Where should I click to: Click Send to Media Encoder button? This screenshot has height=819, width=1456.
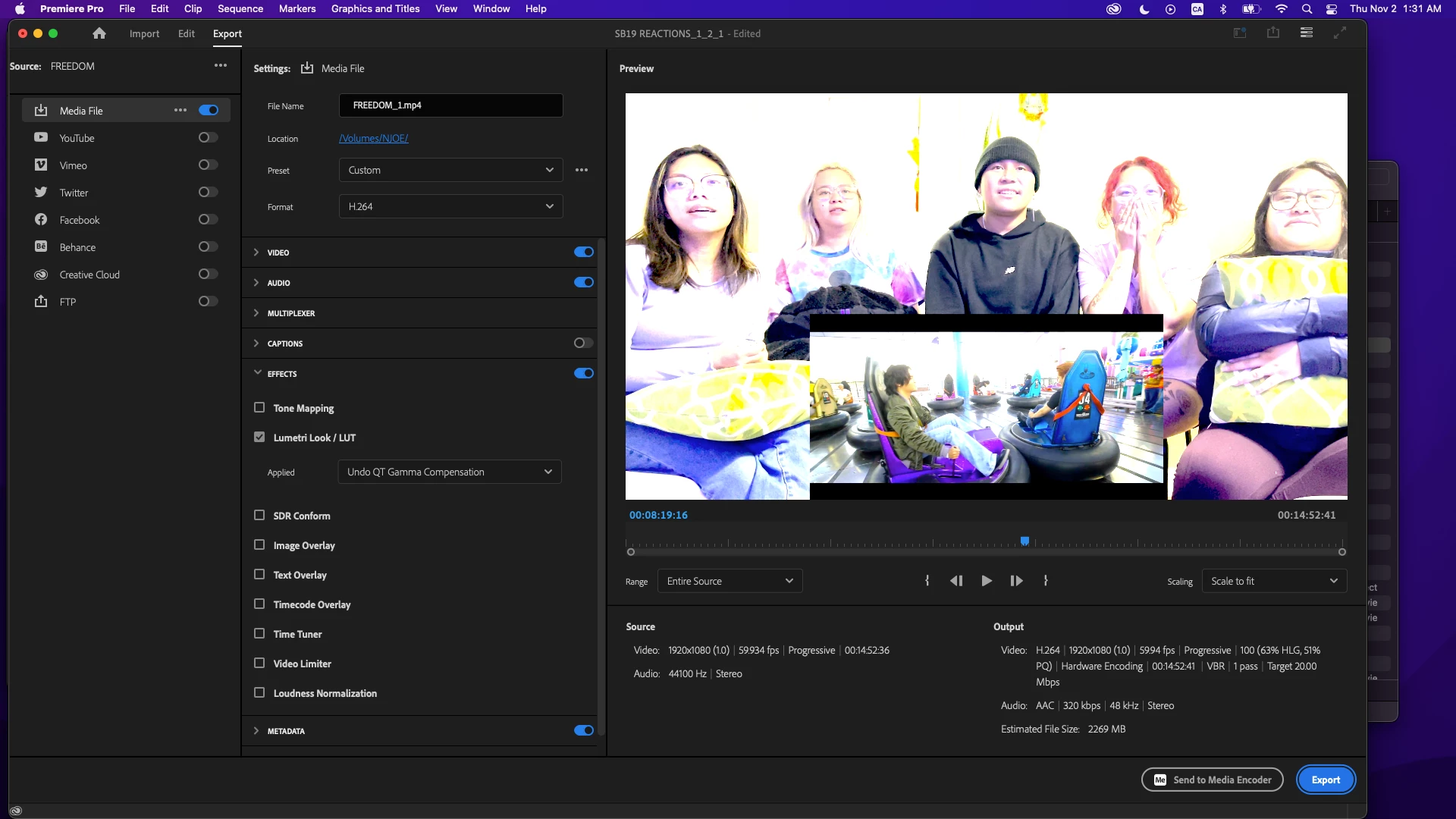pos(1212,780)
